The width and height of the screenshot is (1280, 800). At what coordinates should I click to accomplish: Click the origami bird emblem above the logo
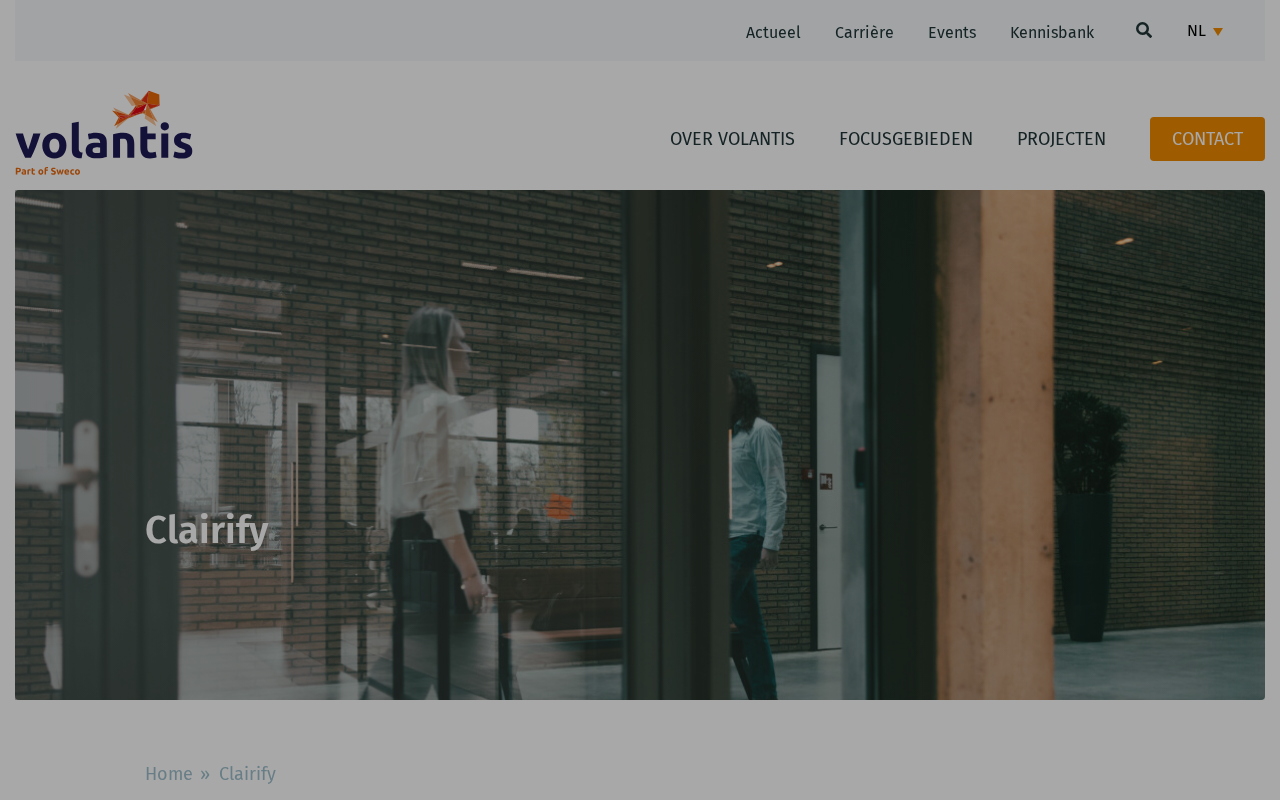point(137,108)
